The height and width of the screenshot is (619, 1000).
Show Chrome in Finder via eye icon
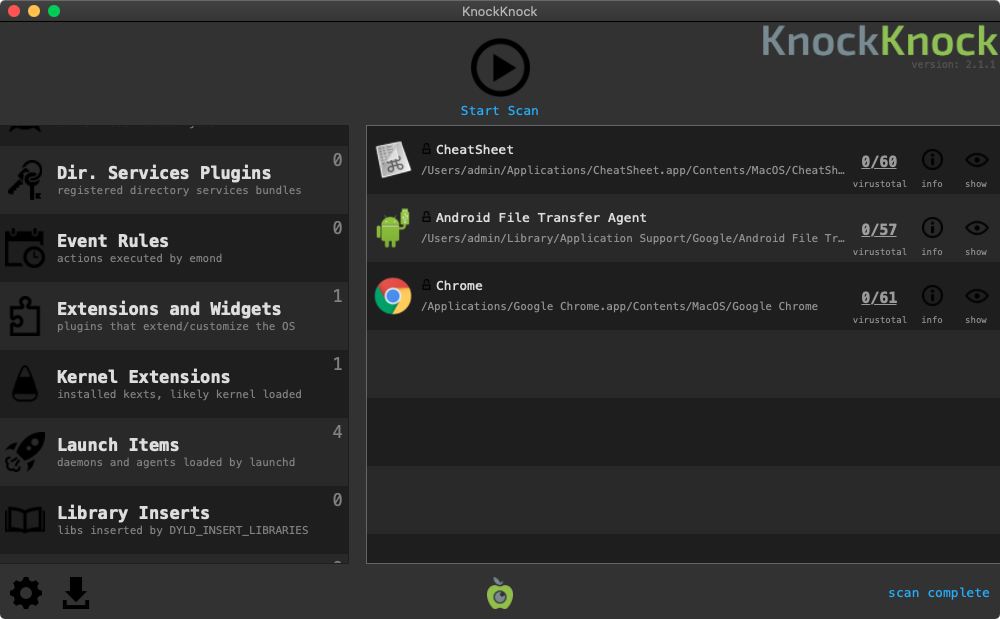[x=976, y=296]
